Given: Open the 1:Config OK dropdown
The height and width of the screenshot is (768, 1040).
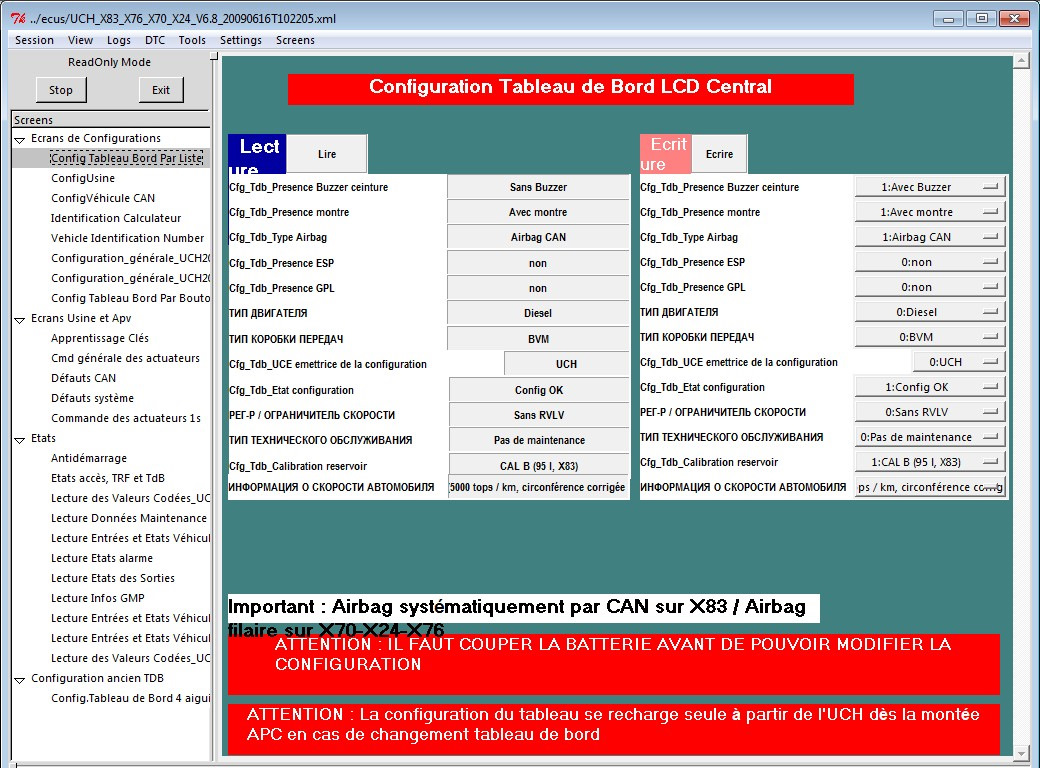Looking at the screenshot, I should [930, 387].
